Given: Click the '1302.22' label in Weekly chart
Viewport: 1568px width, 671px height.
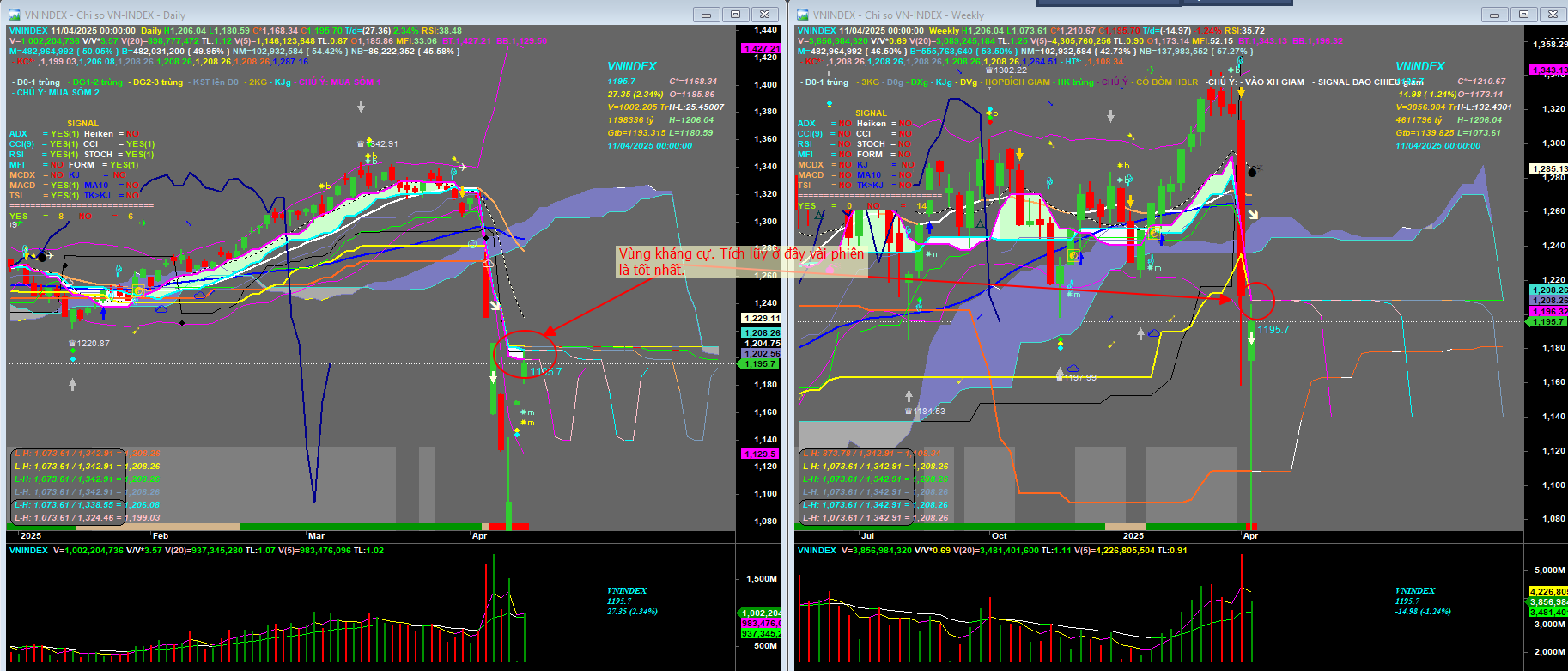Looking at the screenshot, I should 1010,70.
